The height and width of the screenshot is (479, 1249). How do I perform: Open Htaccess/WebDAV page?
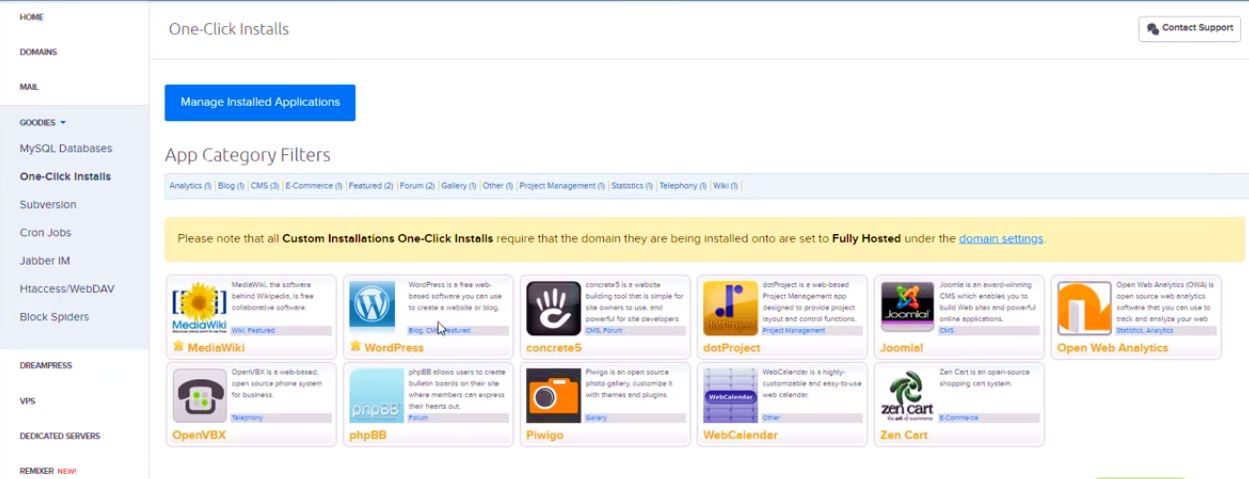[x=67, y=288]
